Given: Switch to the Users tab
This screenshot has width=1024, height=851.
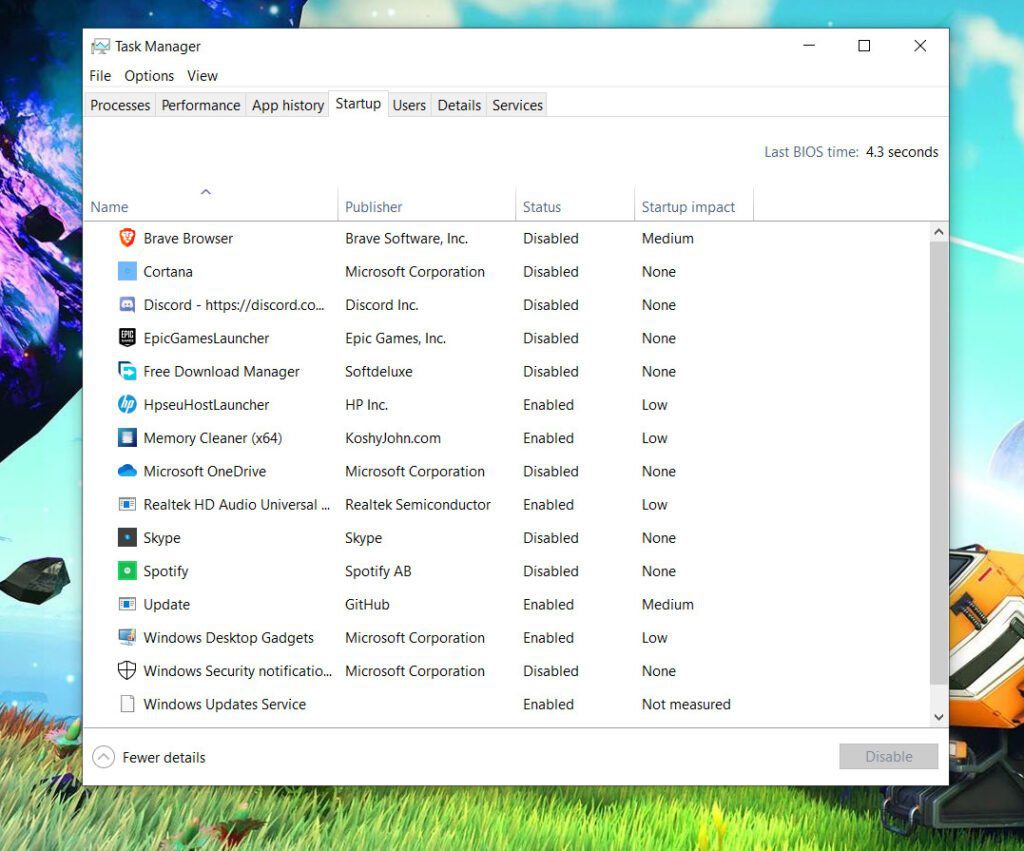Looking at the screenshot, I should [409, 105].
